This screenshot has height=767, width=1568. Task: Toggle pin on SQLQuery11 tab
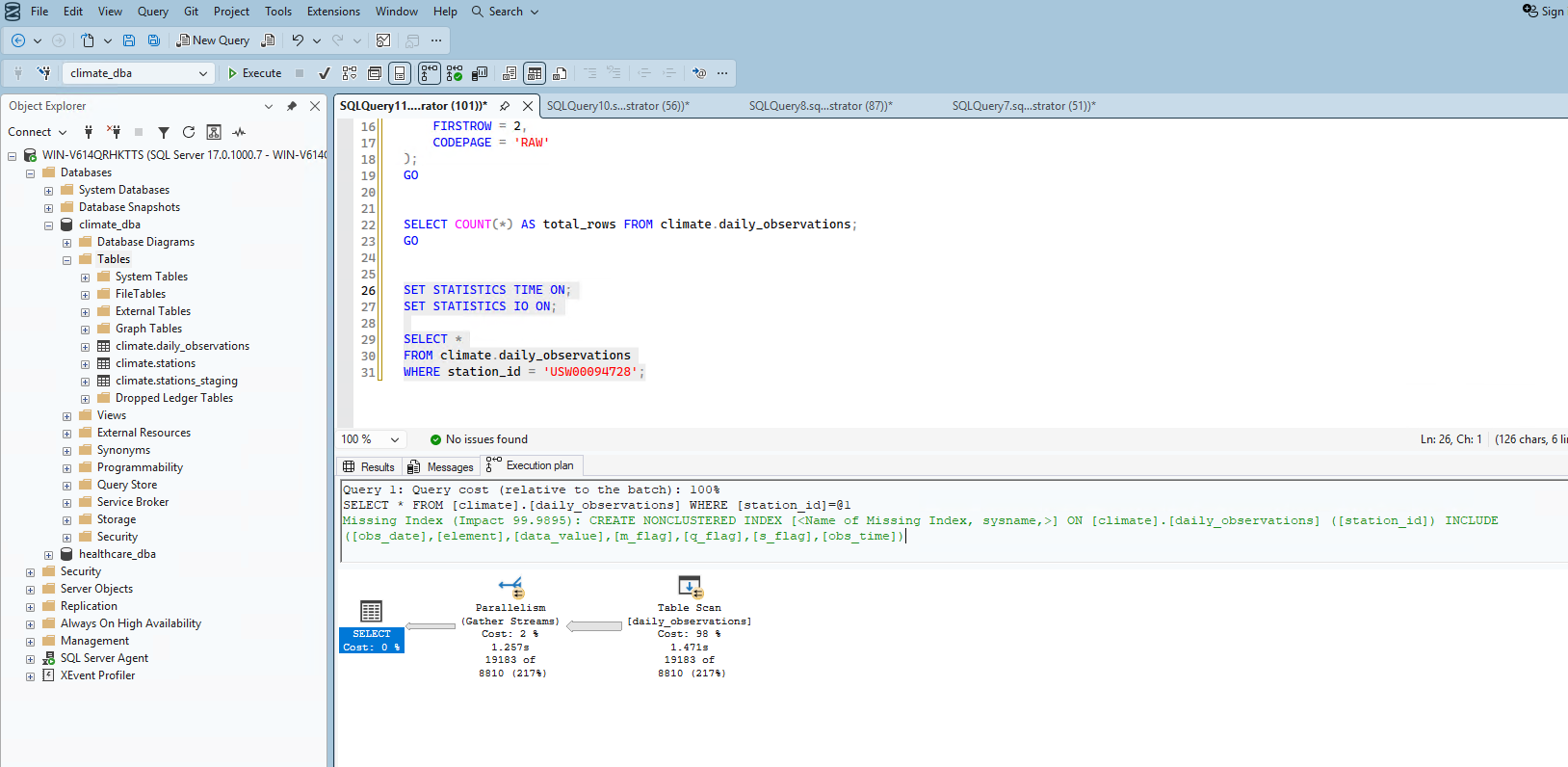click(505, 106)
